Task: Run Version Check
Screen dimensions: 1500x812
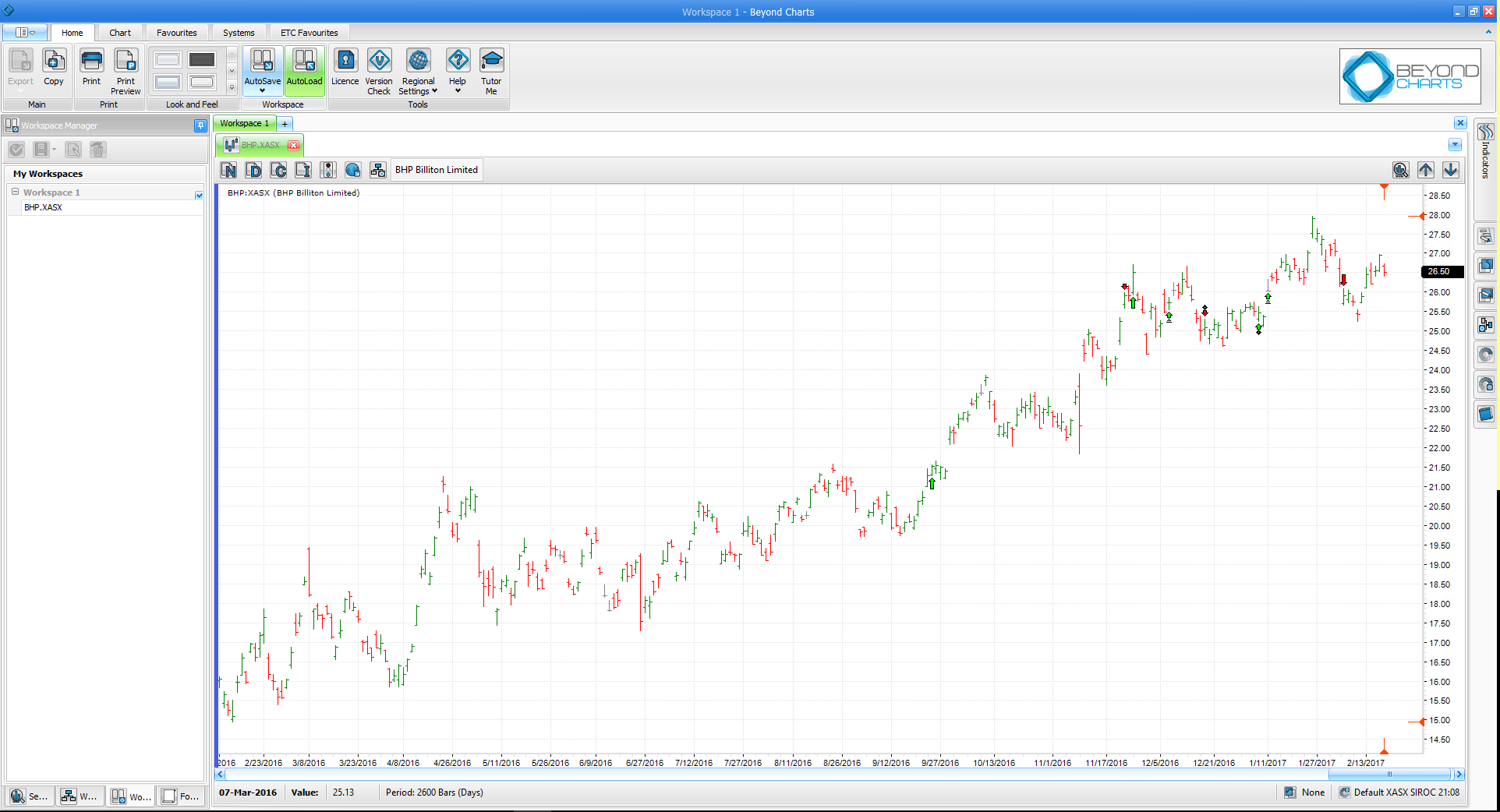Action: coord(379,72)
